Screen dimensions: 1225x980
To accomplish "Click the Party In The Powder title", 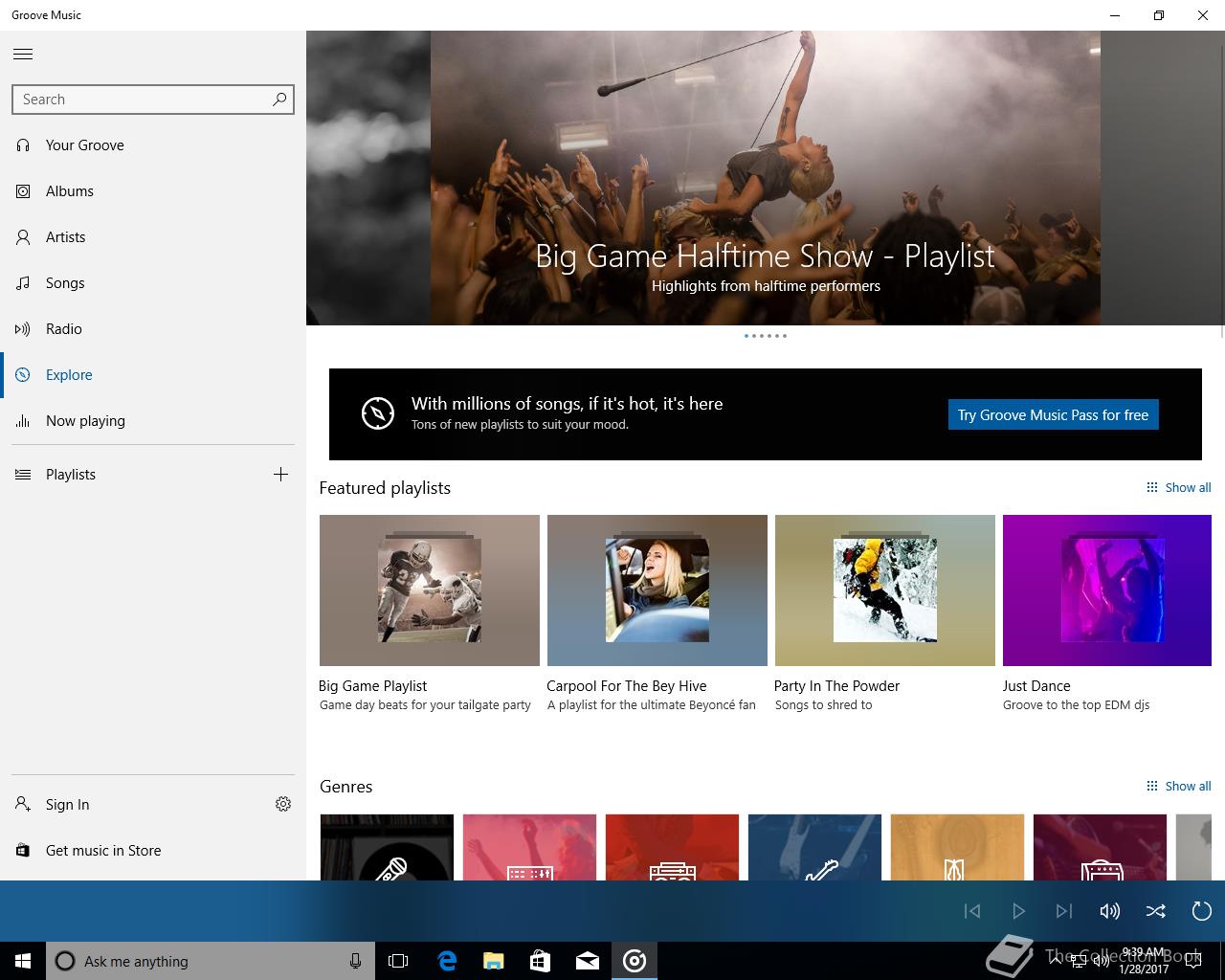I will [836, 686].
